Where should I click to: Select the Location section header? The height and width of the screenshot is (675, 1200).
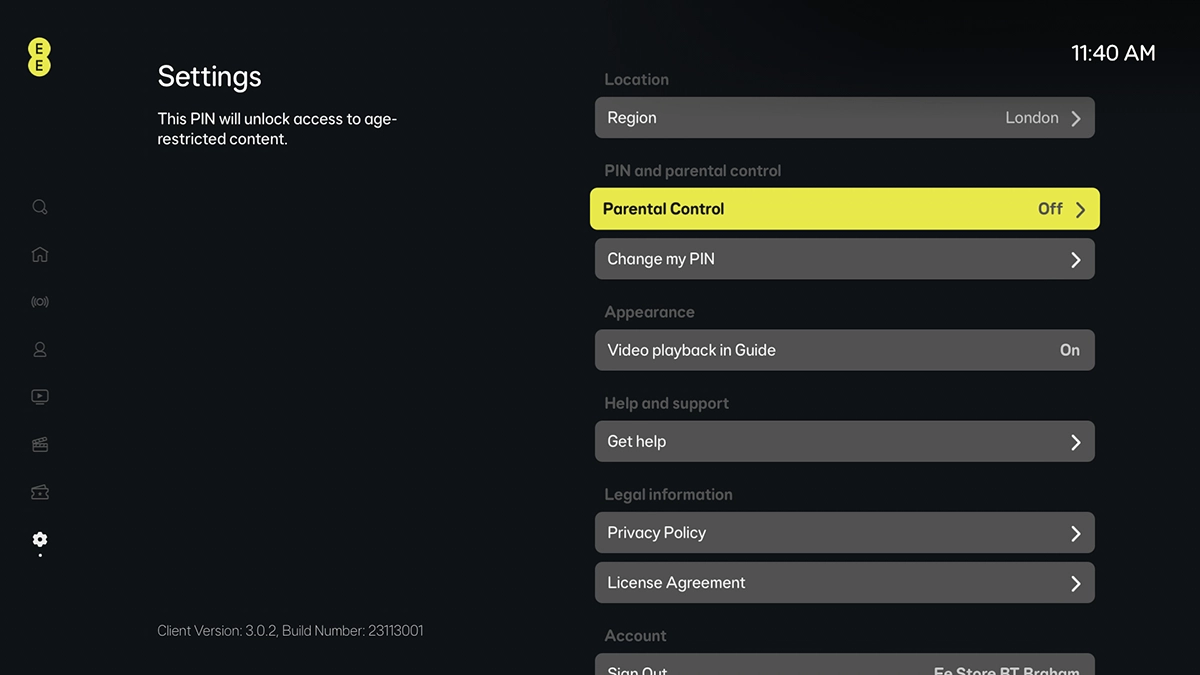click(637, 79)
